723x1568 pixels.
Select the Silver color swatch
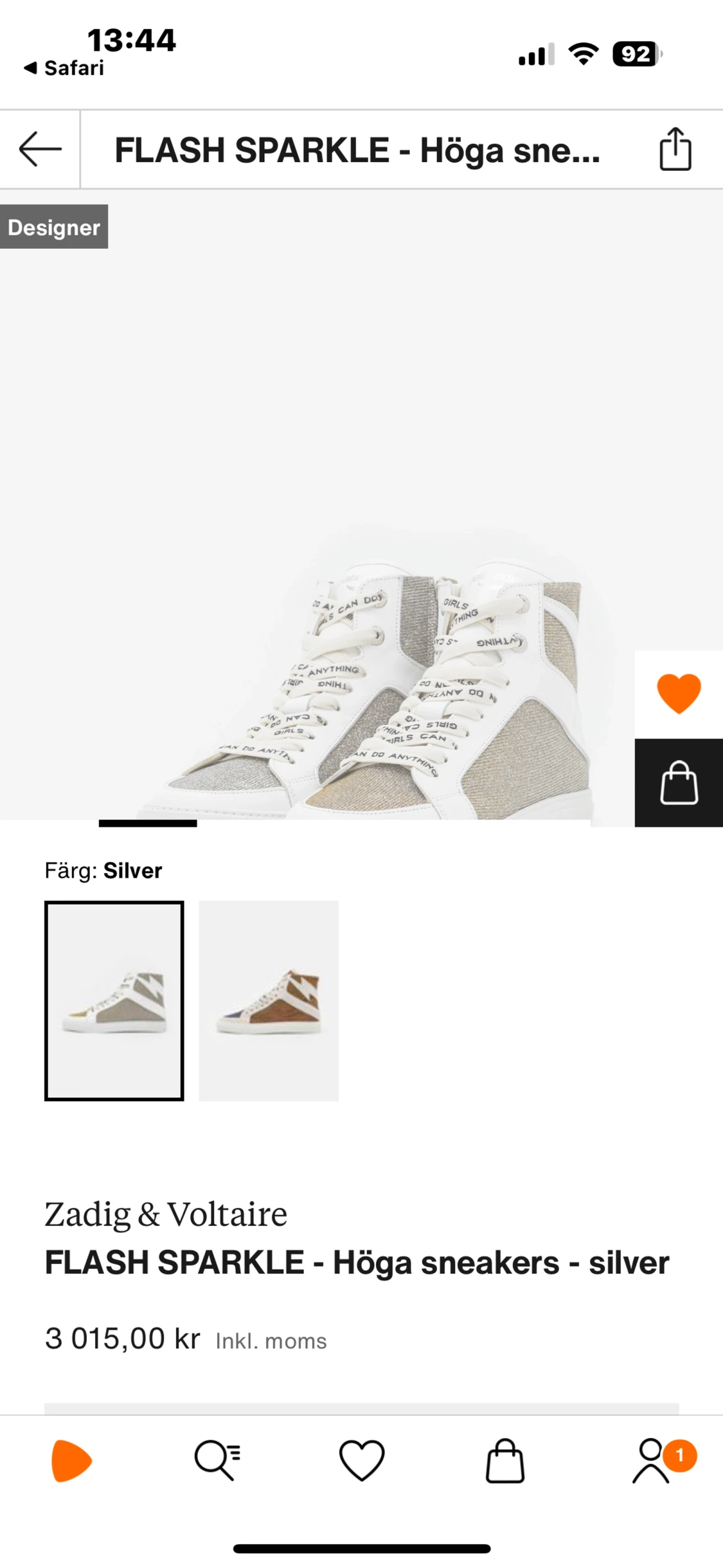click(114, 1001)
